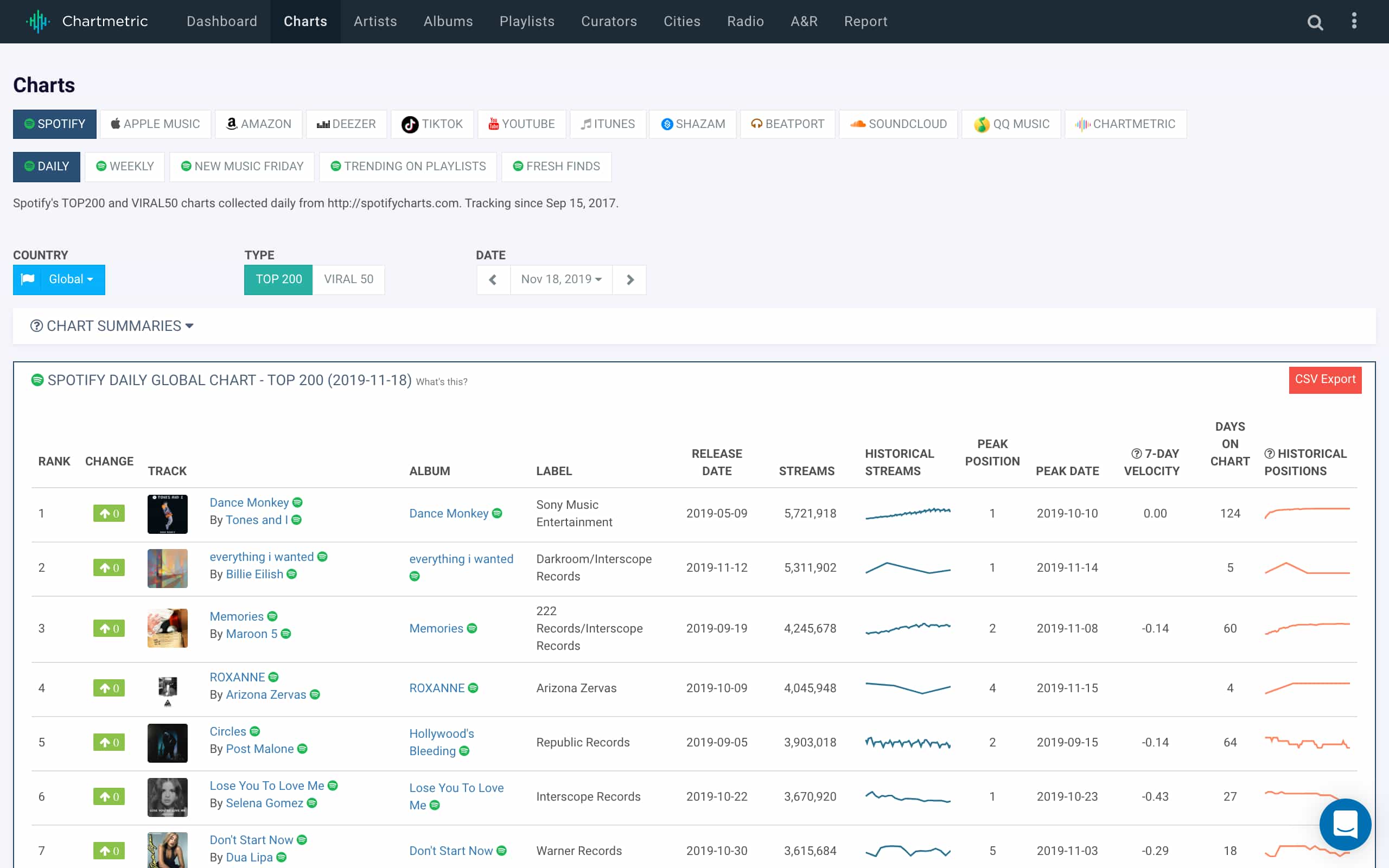
Task: Open the Artists nav item
Action: pos(375,21)
